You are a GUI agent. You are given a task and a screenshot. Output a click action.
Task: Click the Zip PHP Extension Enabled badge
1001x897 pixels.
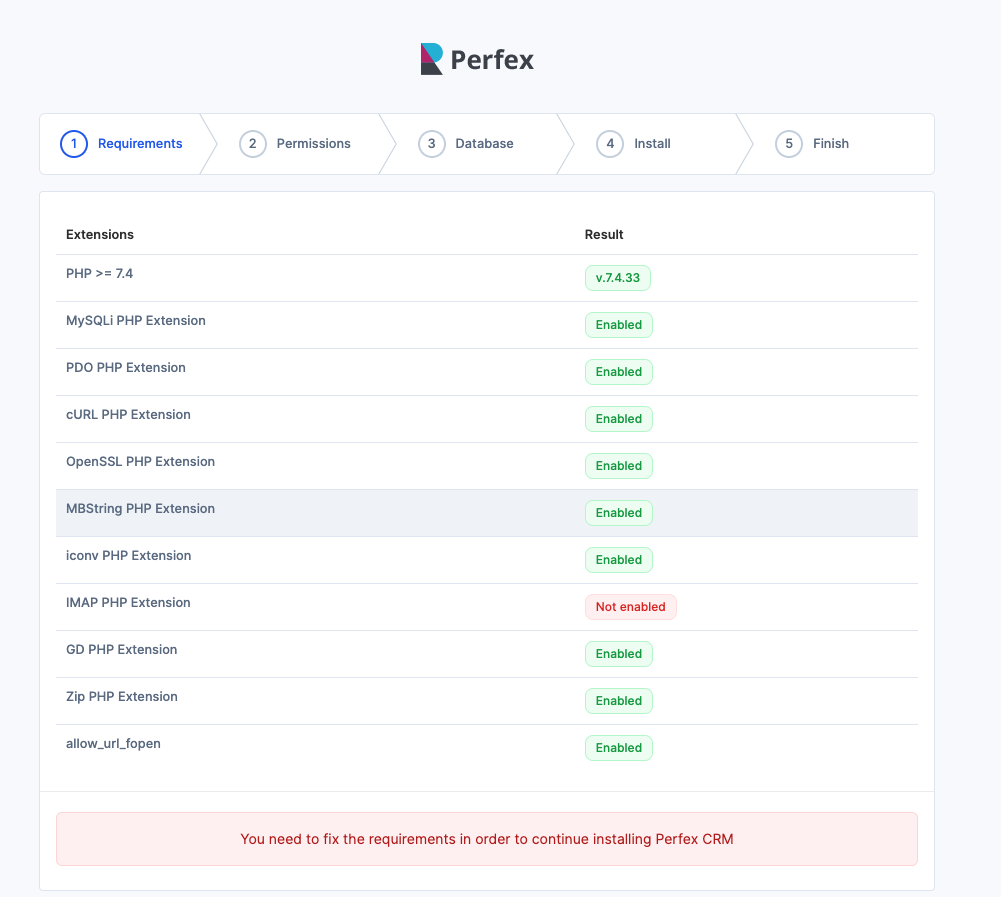(x=619, y=701)
